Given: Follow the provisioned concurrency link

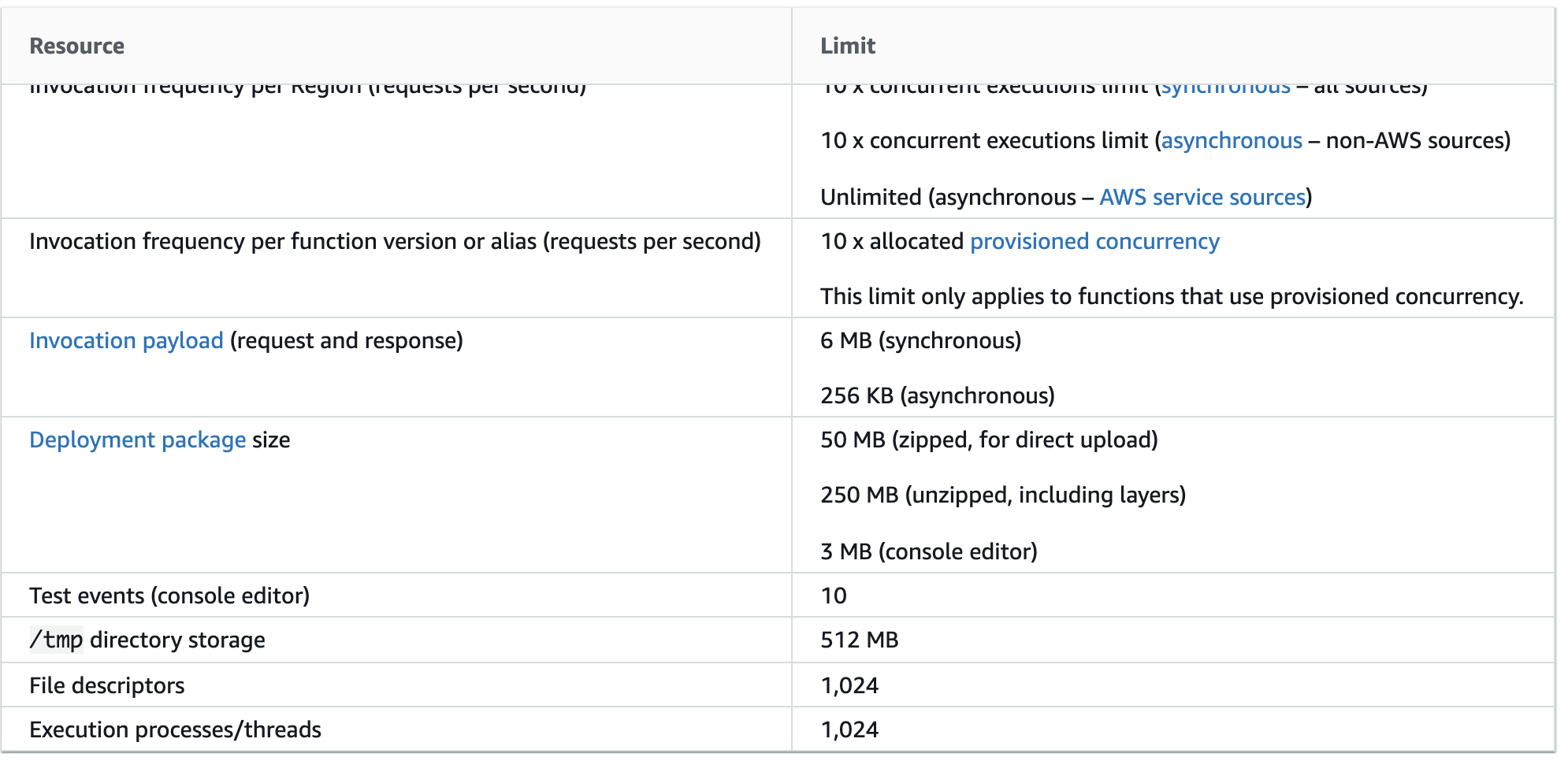Looking at the screenshot, I should click(x=1094, y=241).
